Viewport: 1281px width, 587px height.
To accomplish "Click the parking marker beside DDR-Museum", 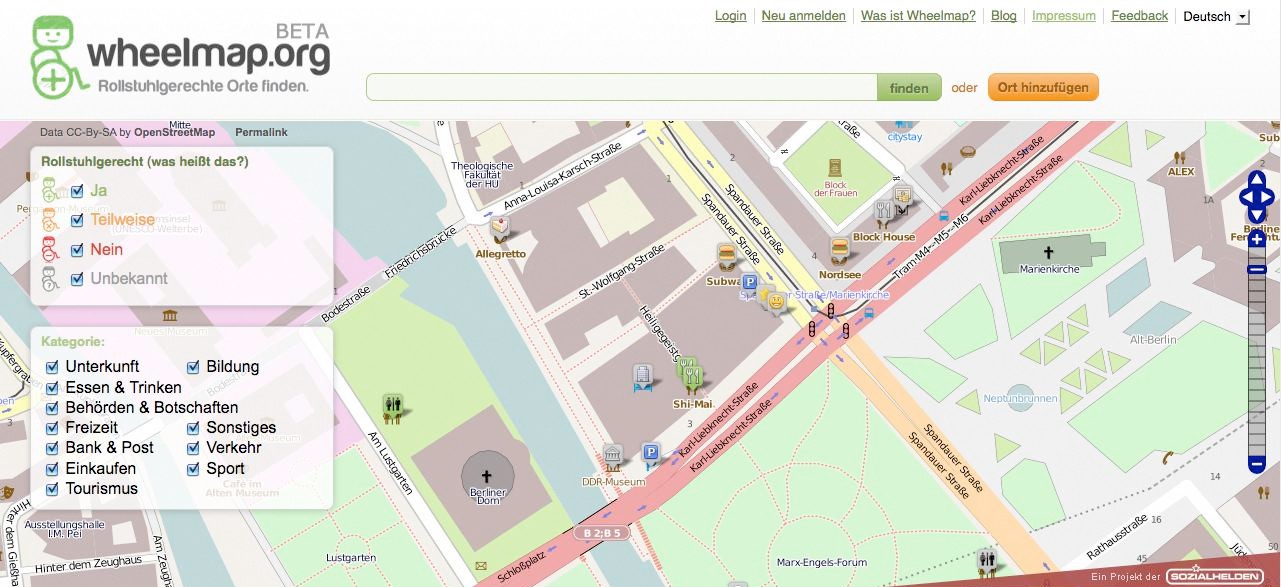I will (651, 456).
